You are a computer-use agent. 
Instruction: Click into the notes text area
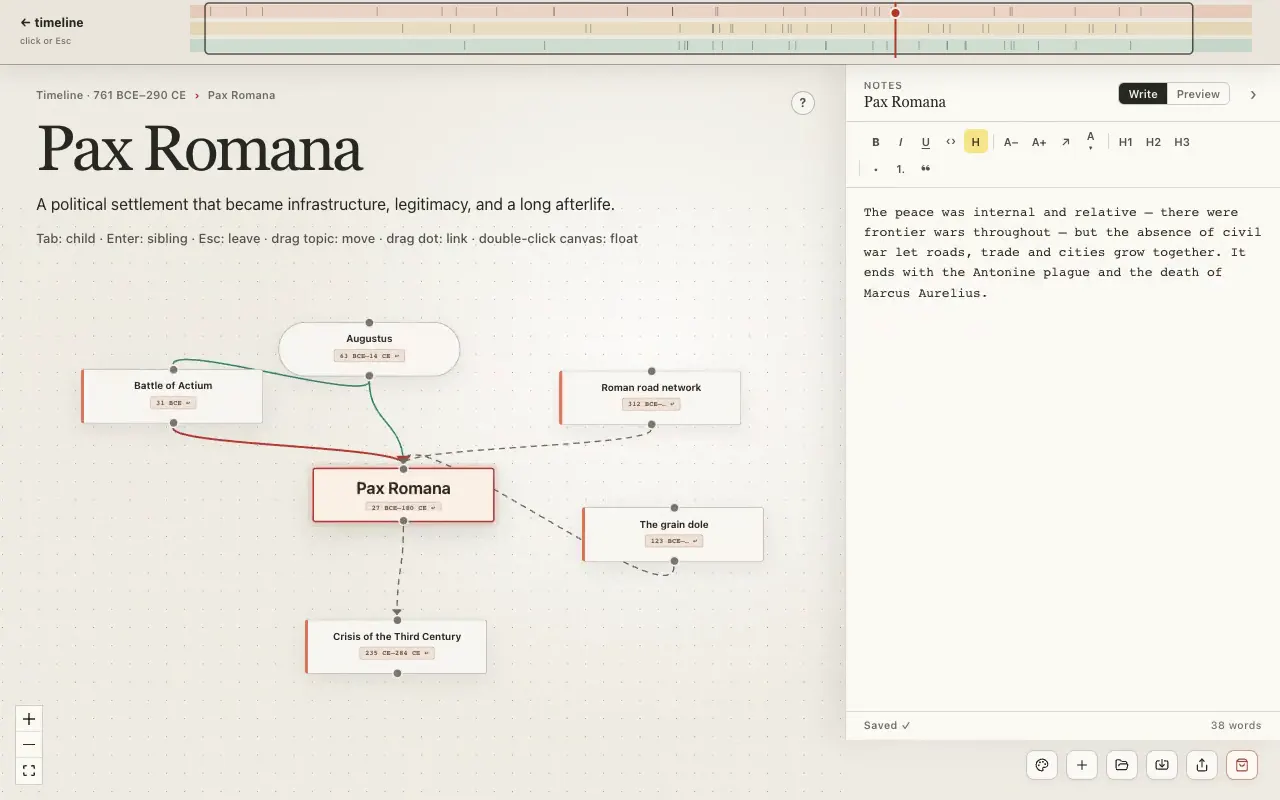tap(1063, 450)
